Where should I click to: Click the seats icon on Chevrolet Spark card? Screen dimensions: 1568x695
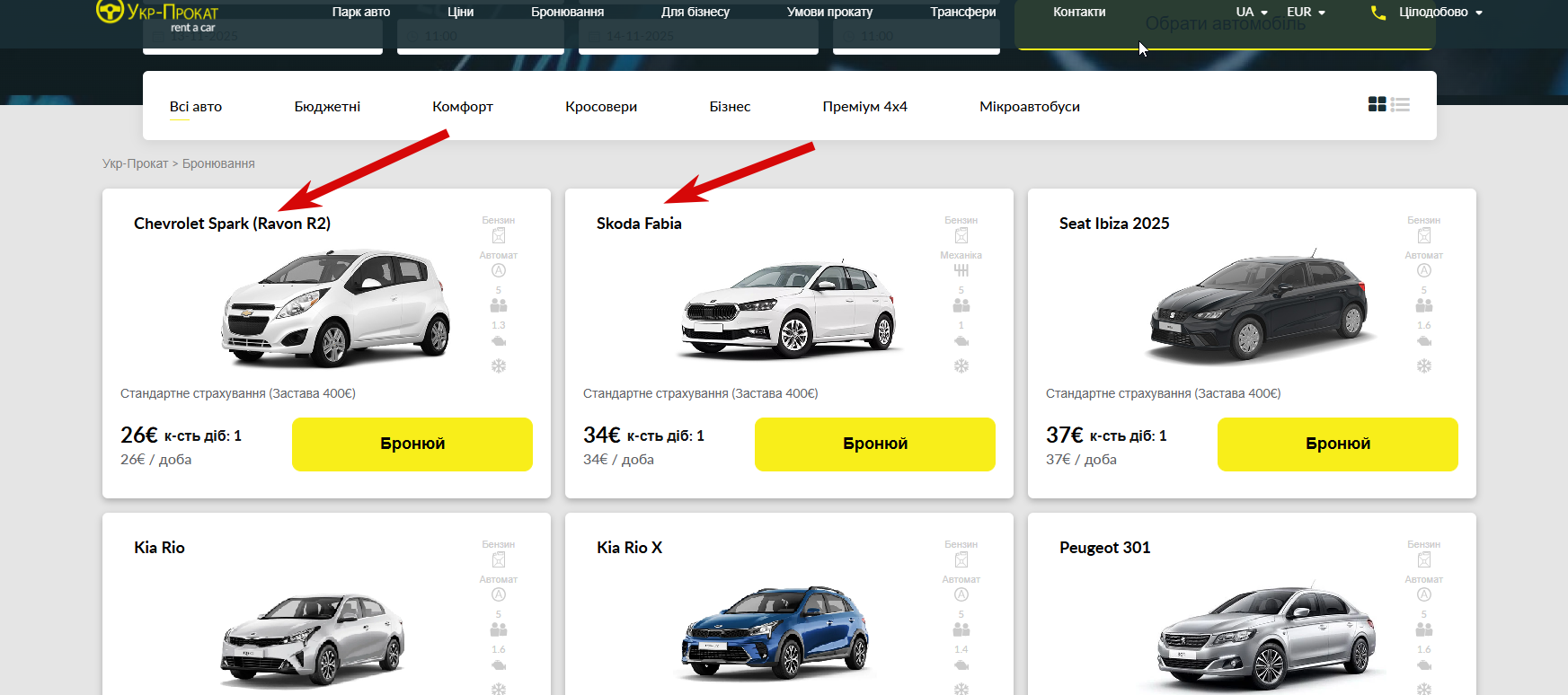[499, 305]
